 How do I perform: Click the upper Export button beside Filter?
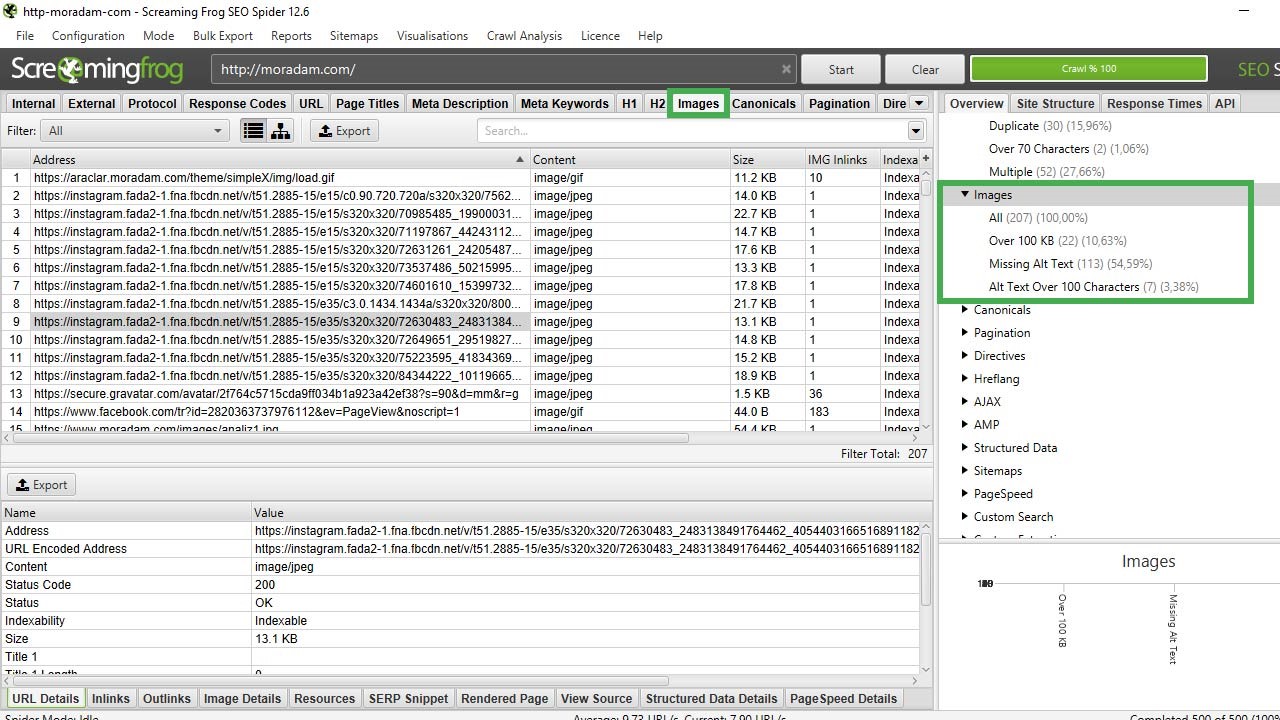pos(344,131)
